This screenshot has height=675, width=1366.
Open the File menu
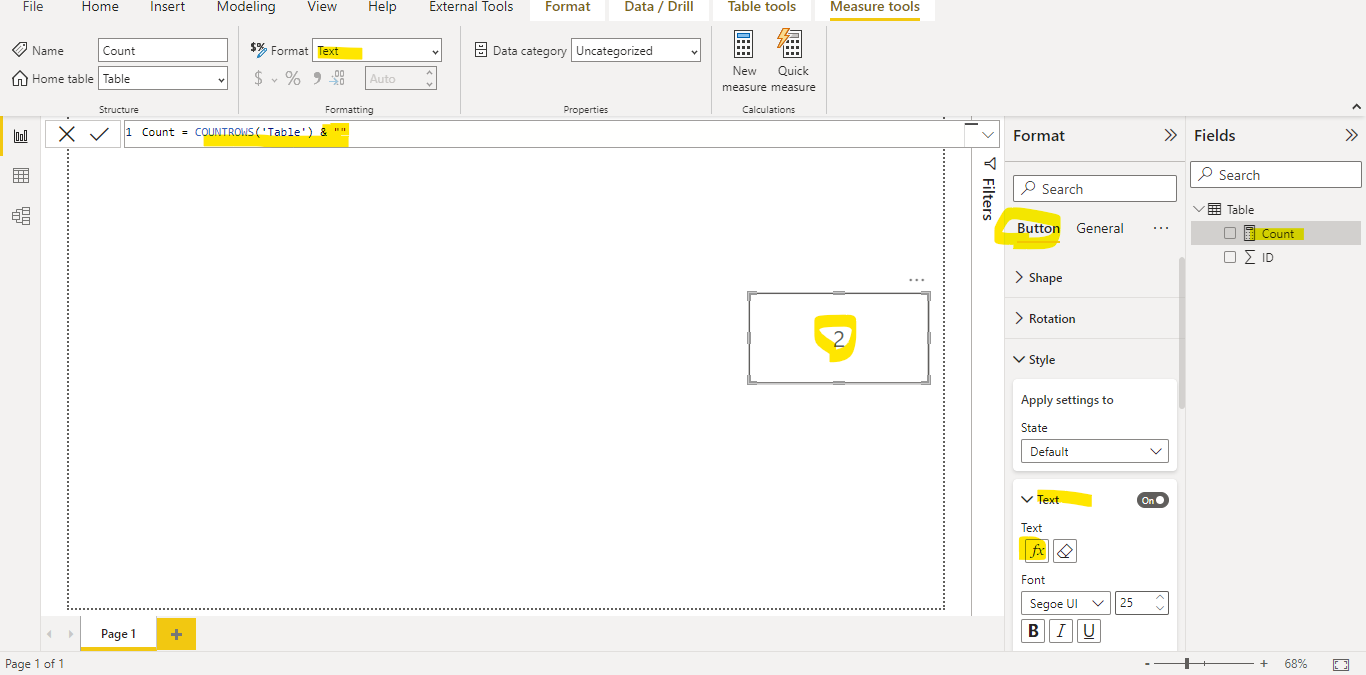coord(33,7)
